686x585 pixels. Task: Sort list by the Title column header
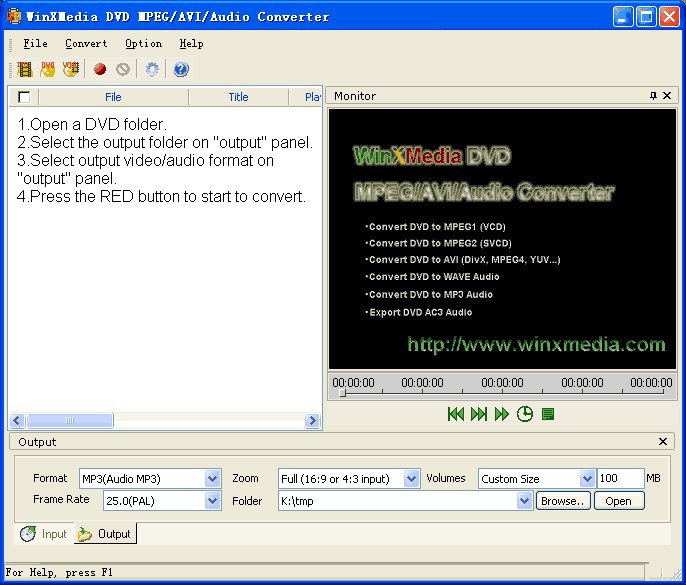point(238,97)
